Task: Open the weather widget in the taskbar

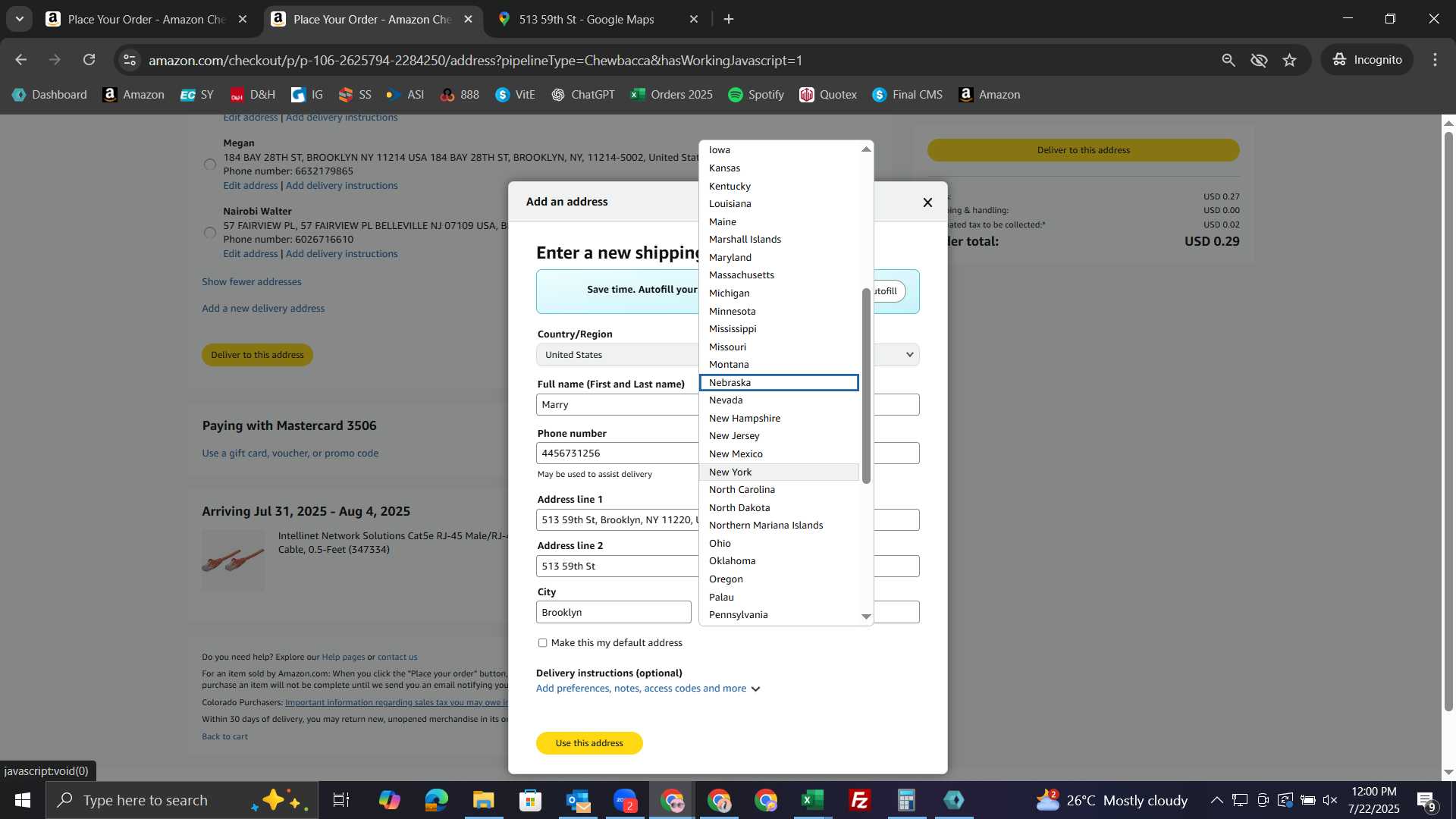Action: pyautogui.click(x=1111, y=800)
